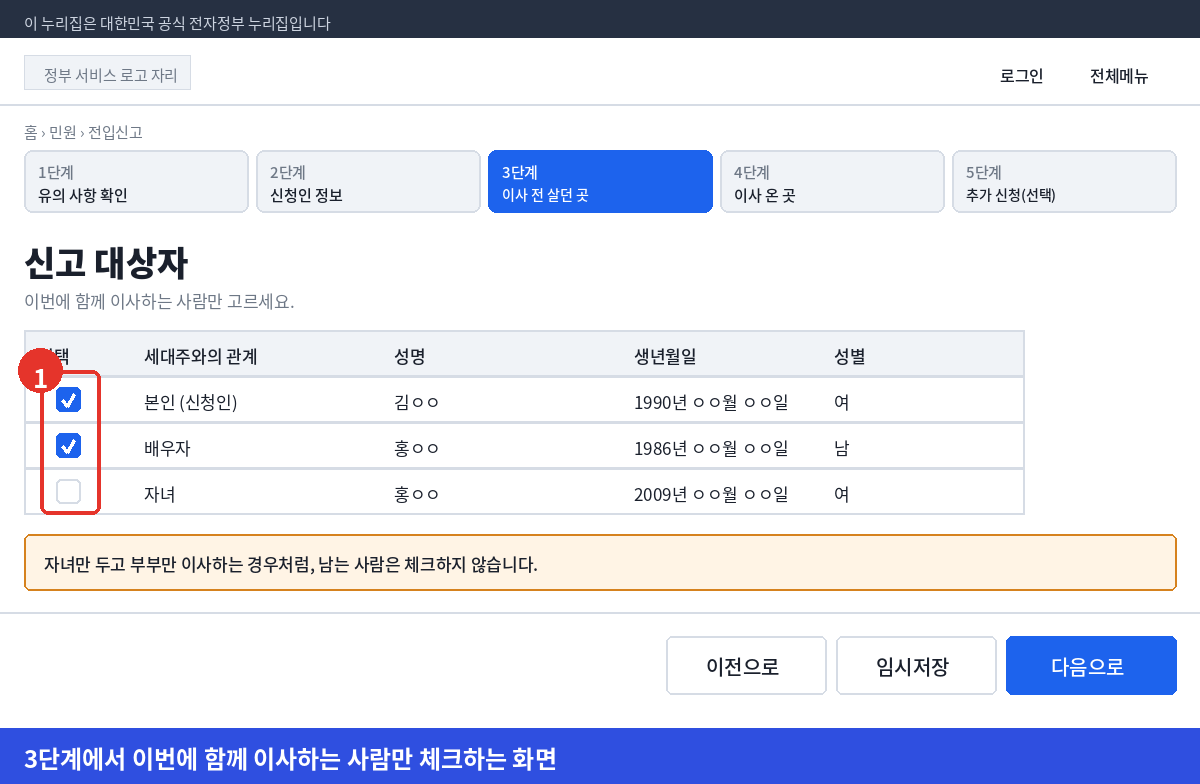
Task: Click the 성별 column header
Action: 849,356
